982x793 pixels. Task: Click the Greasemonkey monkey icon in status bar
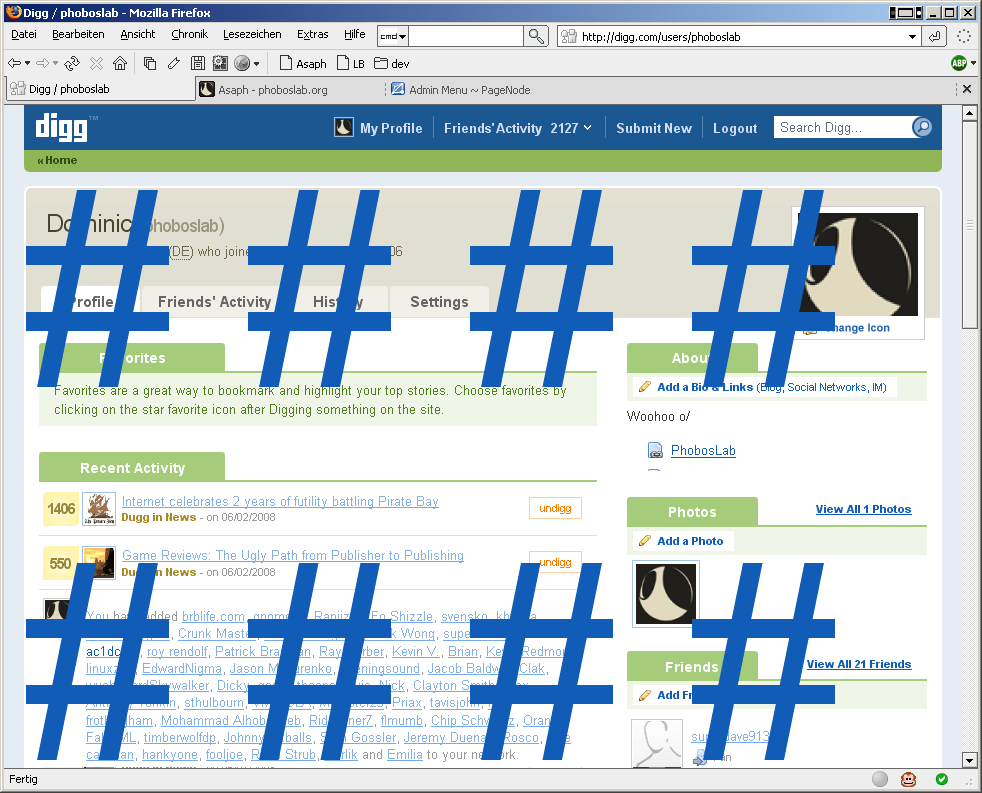(x=910, y=779)
